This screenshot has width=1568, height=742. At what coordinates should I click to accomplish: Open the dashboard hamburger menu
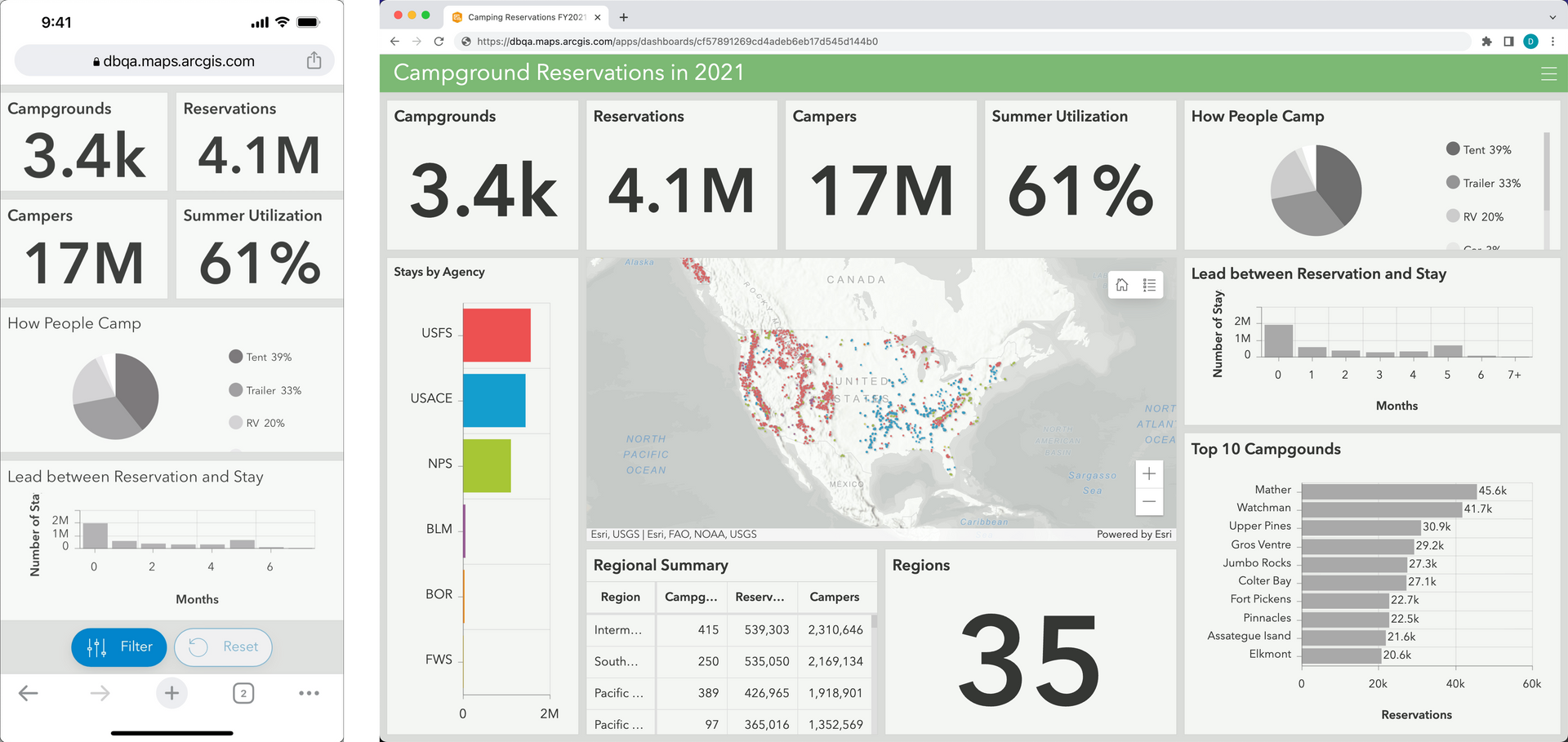pyautogui.click(x=1548, y=74)
